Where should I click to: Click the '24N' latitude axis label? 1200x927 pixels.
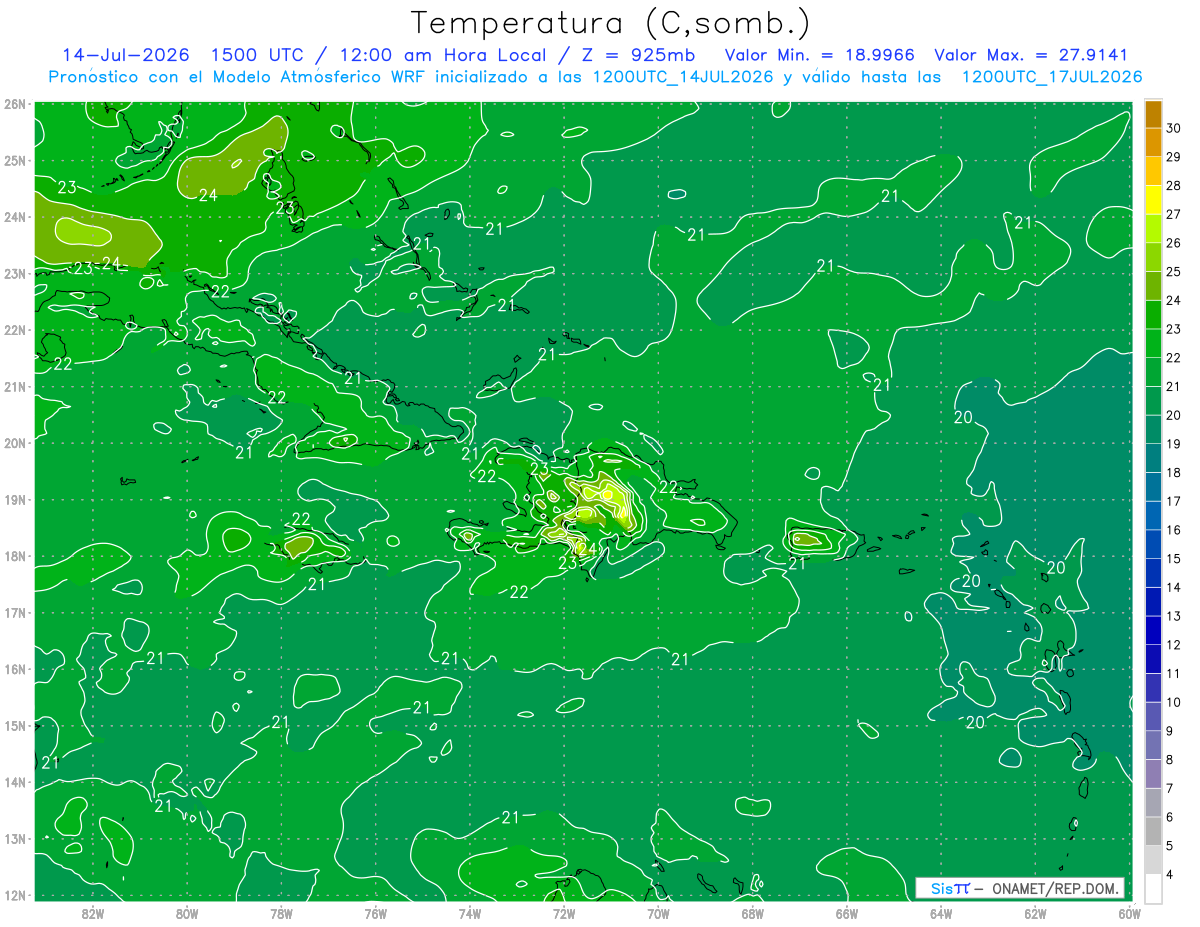click(16, 217)
